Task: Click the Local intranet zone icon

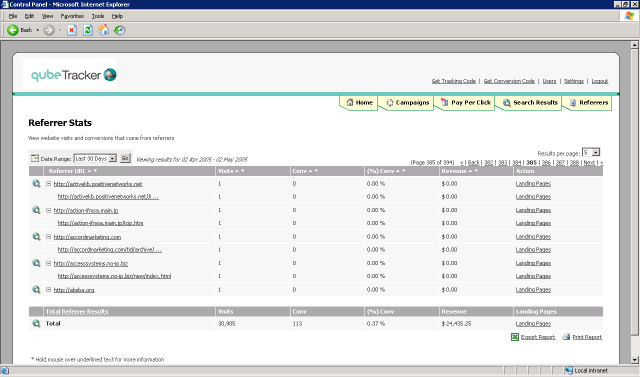Action: point(569,370)
